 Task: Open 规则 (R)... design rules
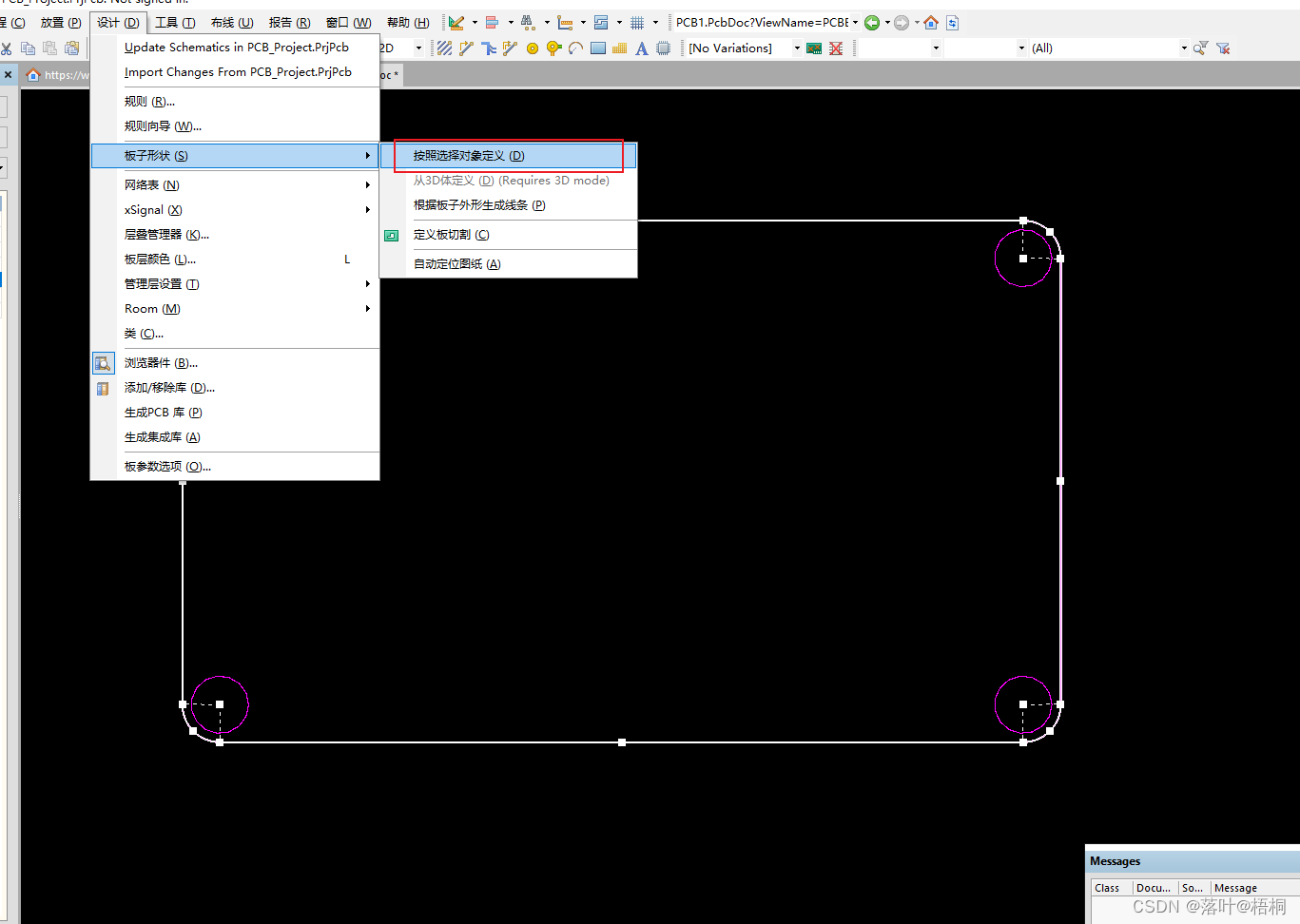235,102
